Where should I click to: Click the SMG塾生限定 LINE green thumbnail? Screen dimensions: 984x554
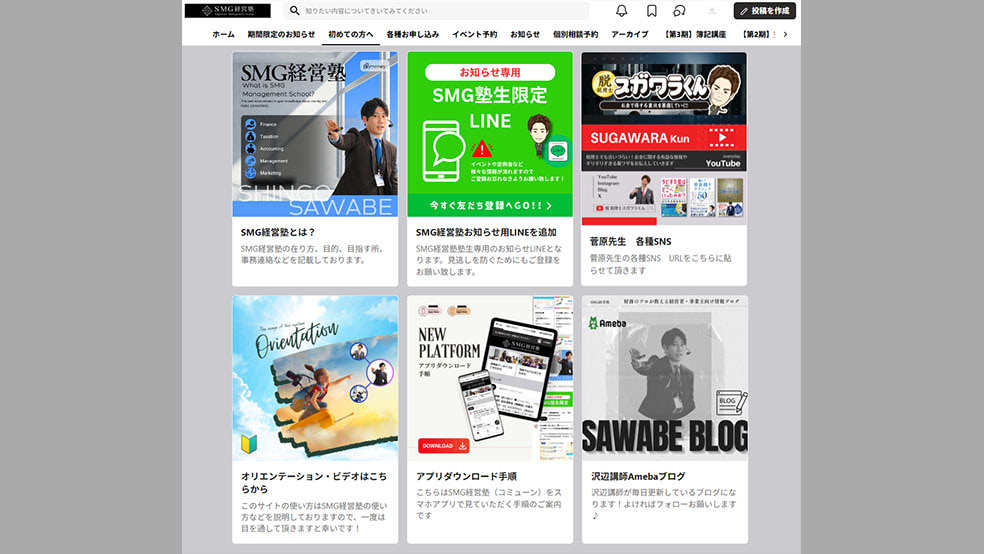tap(490, 135)
